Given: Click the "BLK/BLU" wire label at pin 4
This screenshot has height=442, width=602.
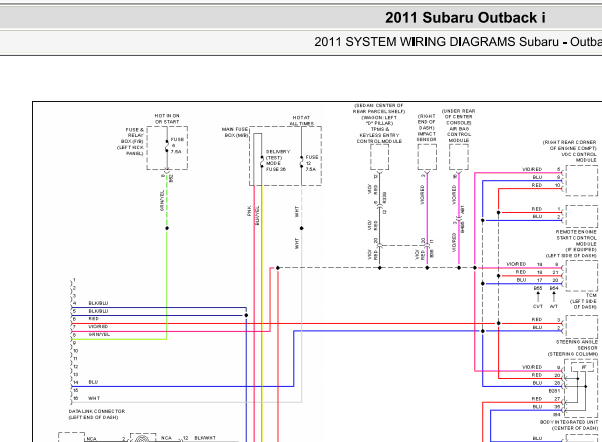Looking at the screenshot, I should [98, 303].
